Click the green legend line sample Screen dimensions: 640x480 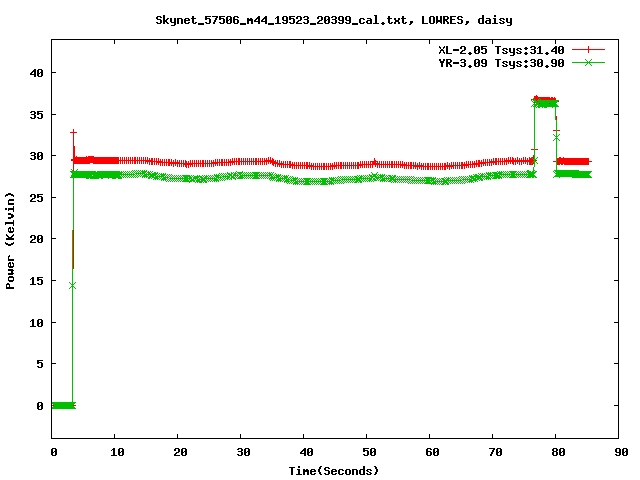pos(588,62)
